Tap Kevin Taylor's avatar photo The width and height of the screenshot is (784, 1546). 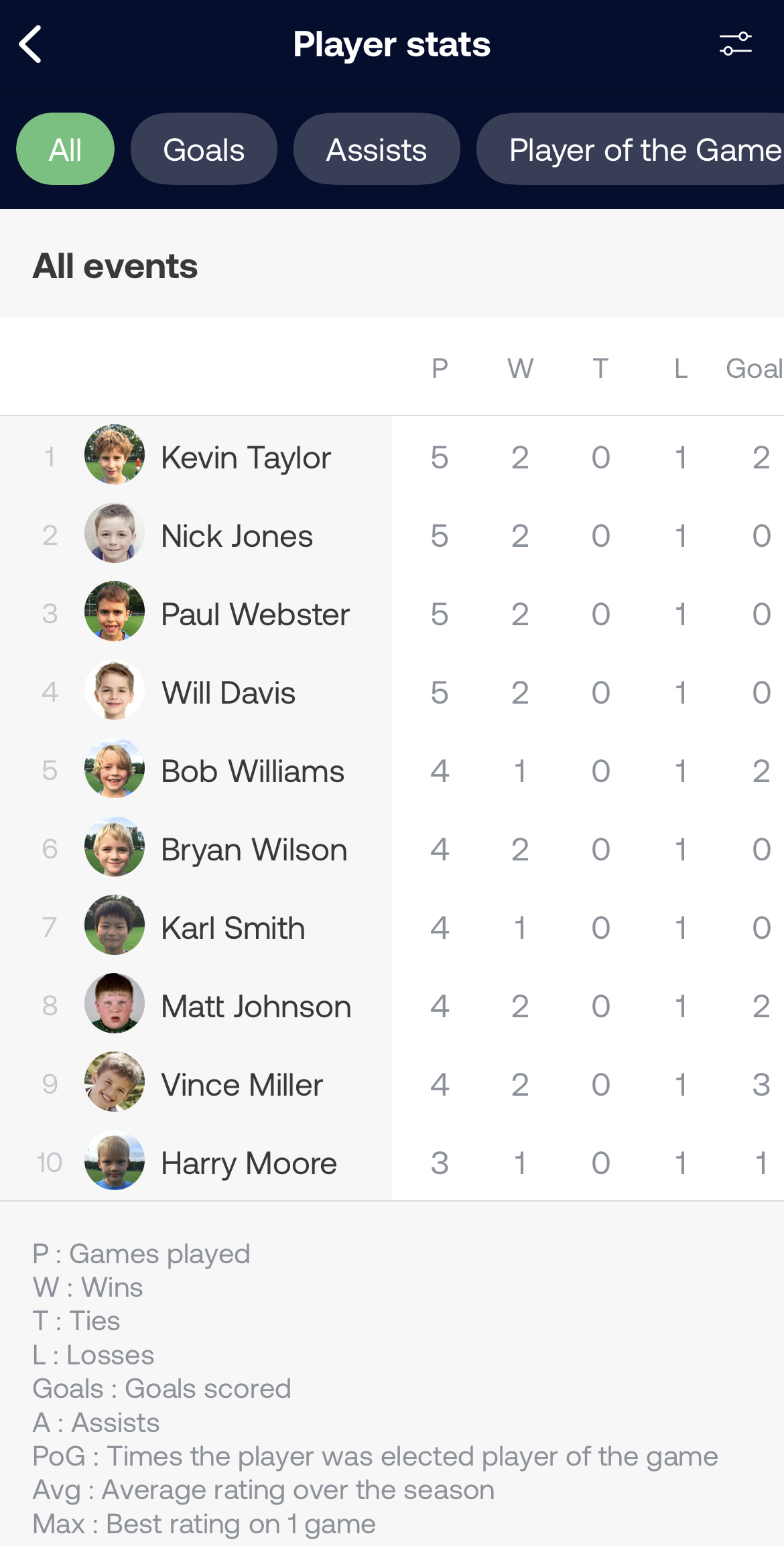pos(115,454)
